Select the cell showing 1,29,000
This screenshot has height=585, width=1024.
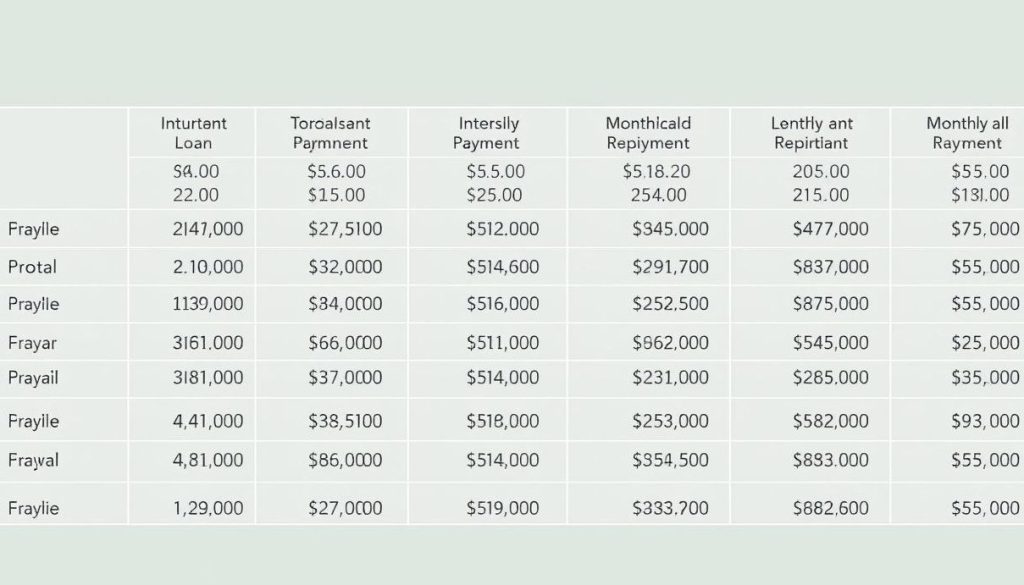(x=208, y=508)
